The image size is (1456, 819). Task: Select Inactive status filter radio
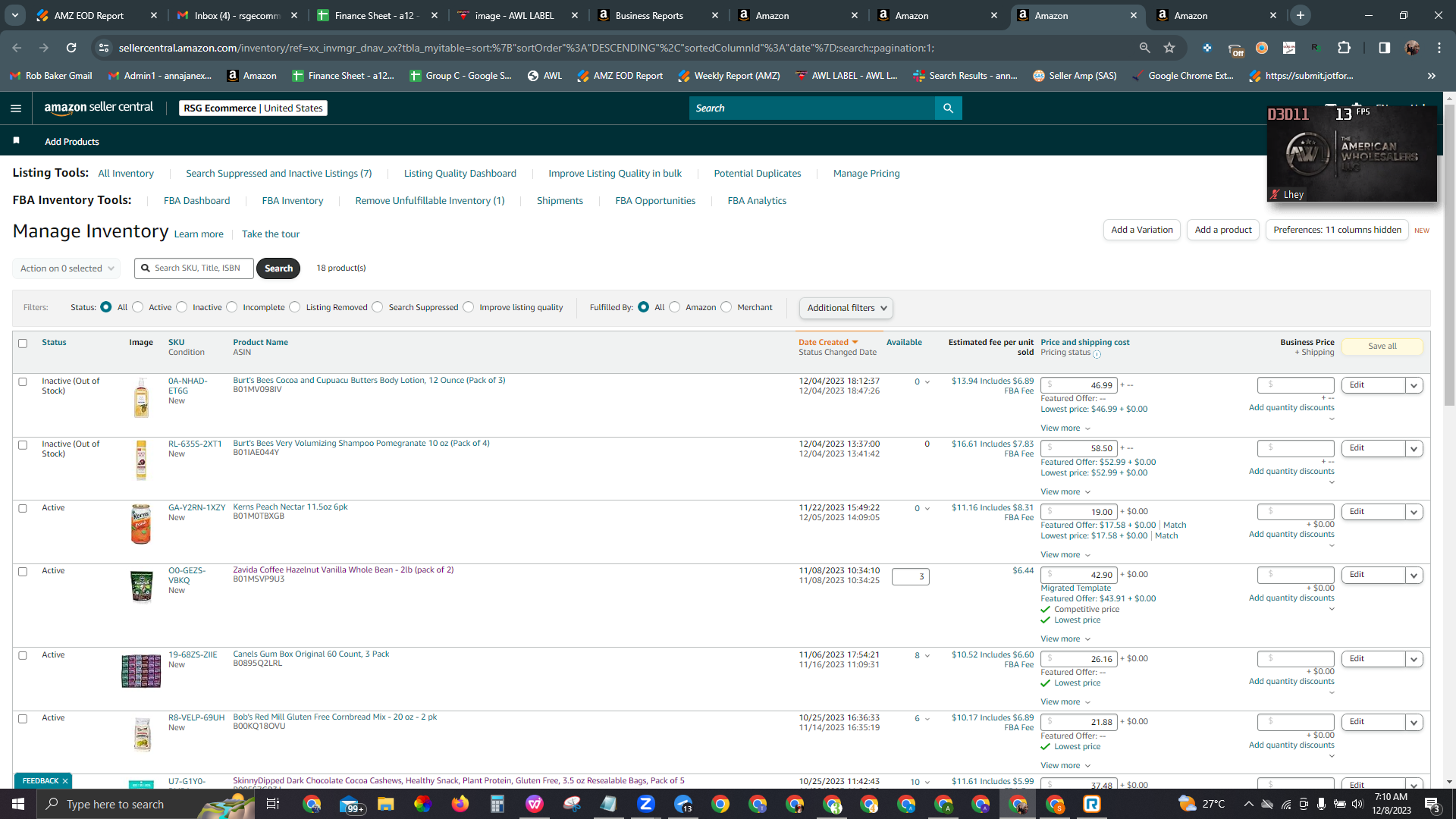pos(181,307)
